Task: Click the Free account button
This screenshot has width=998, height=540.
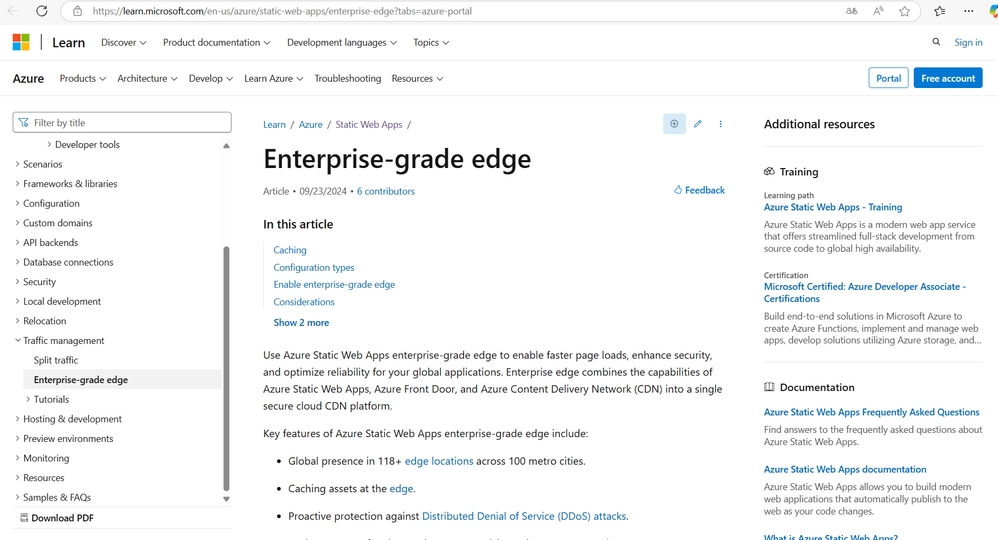Action: 947,78
